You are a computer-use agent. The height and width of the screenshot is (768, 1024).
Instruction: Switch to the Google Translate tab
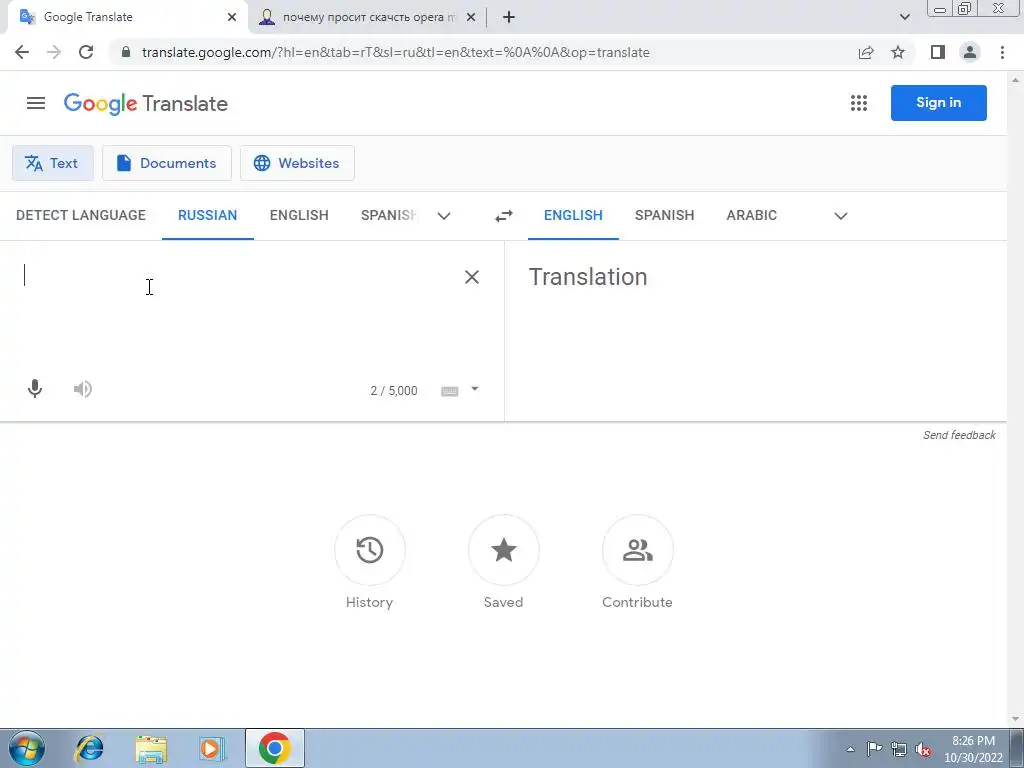coord(124,17)
